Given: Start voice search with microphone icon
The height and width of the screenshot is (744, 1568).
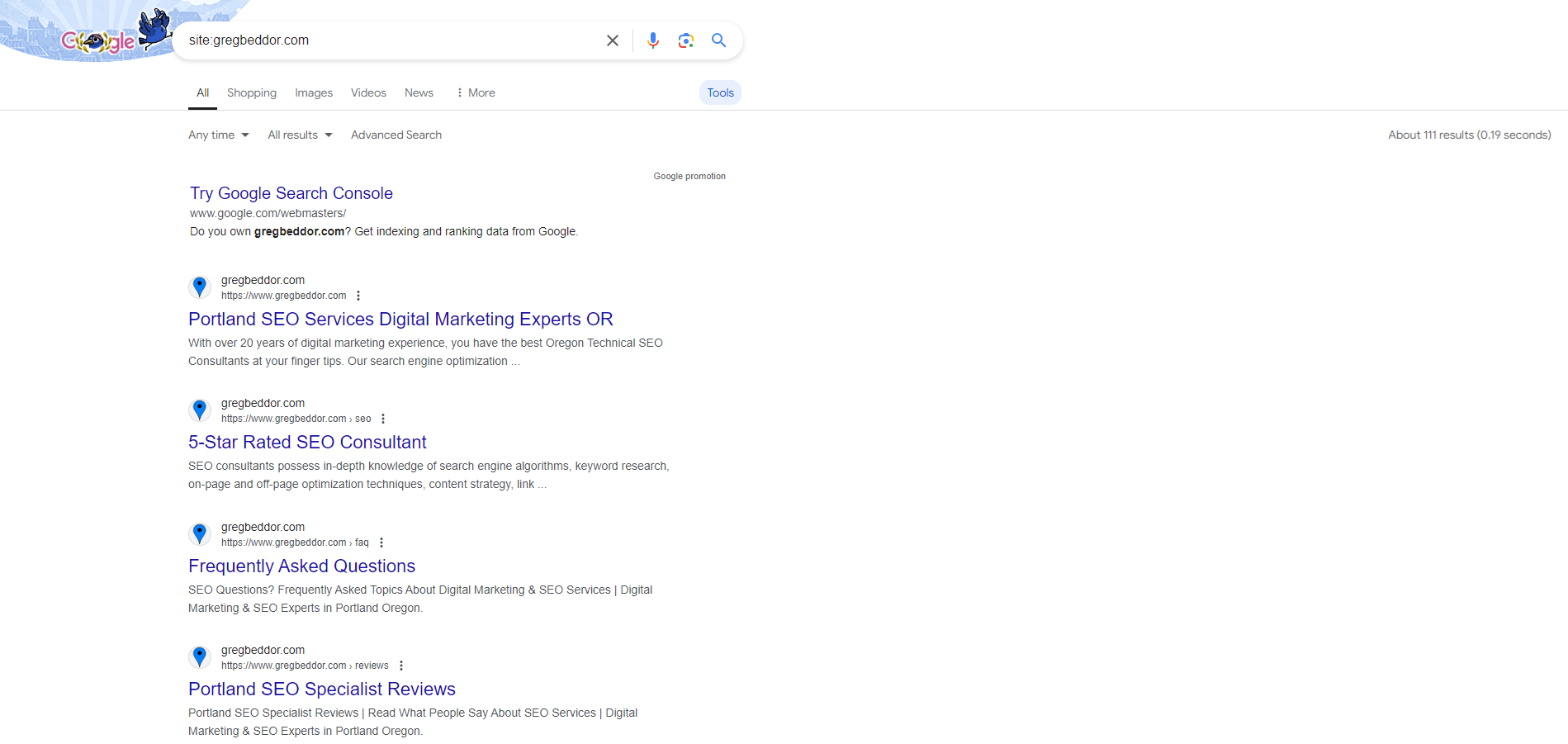Looking at the screenshot, I should click(653, 40).
